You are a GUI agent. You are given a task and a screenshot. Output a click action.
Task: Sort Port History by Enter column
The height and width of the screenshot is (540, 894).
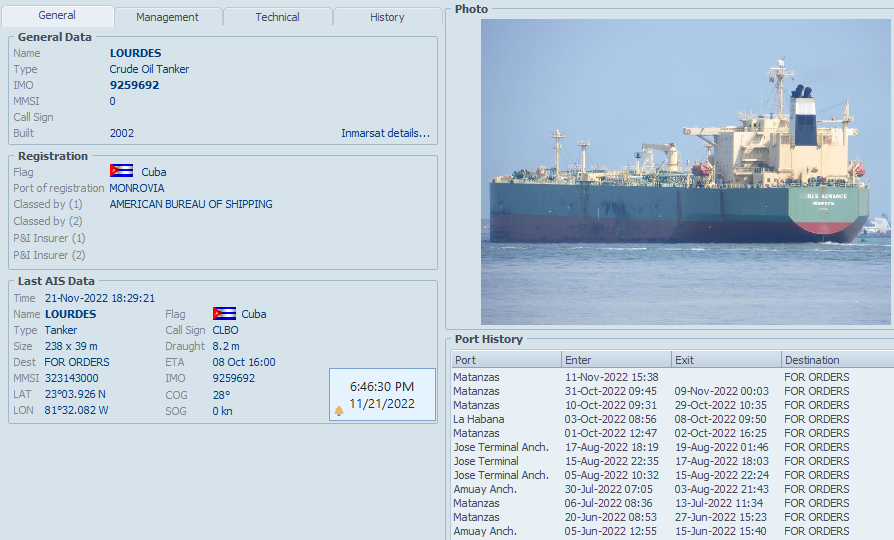click(616, 360)
